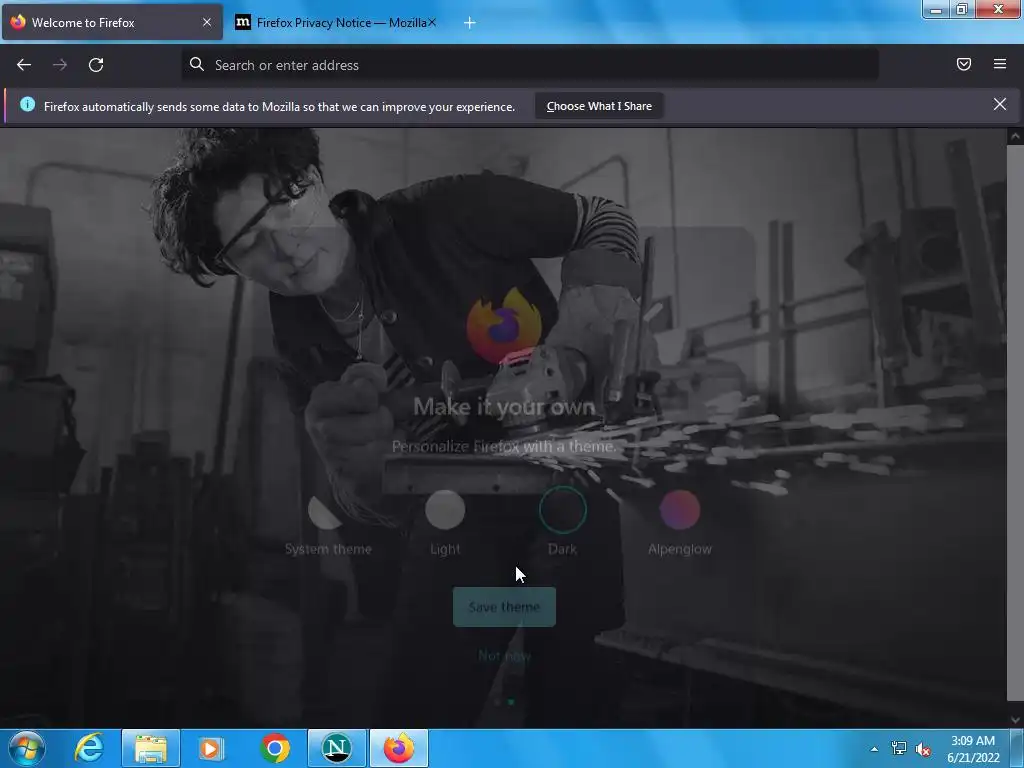Click the Firefox logo on welcome page
Image resolution: width=1024 pixels, height=768 pixels.
coord(504,325)
